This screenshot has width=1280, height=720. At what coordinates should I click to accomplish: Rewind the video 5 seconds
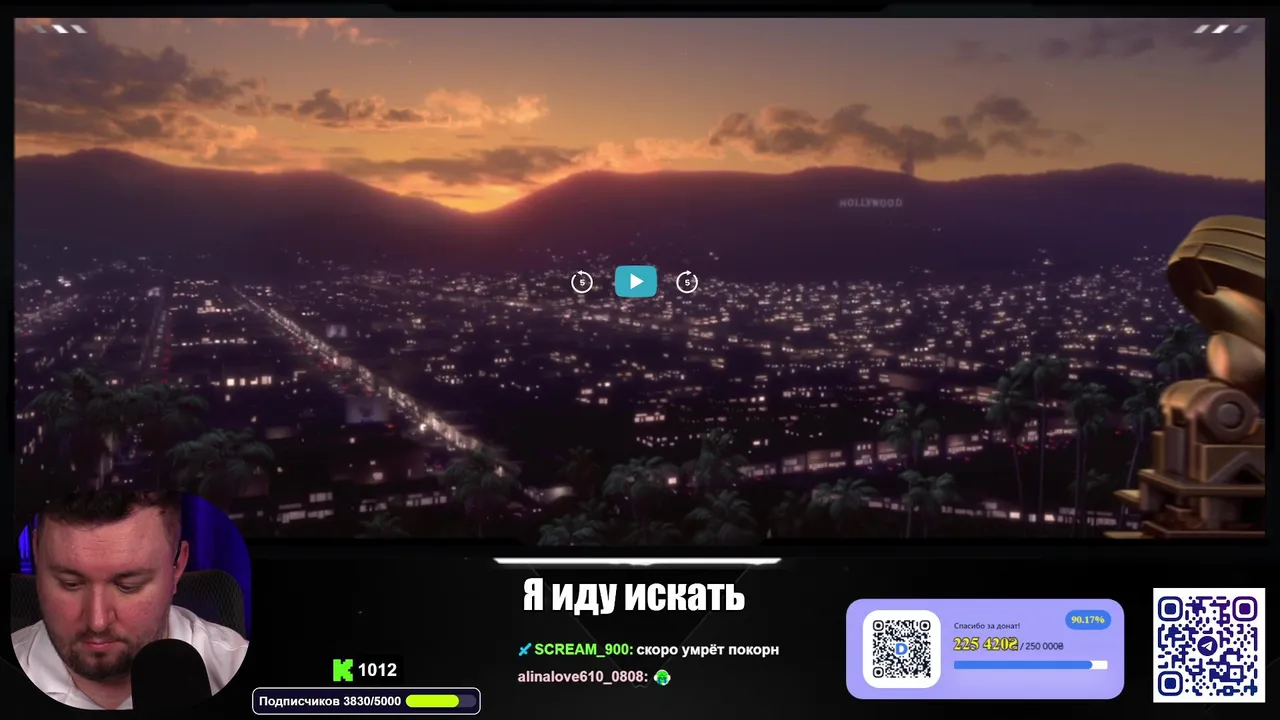(582, 283)
